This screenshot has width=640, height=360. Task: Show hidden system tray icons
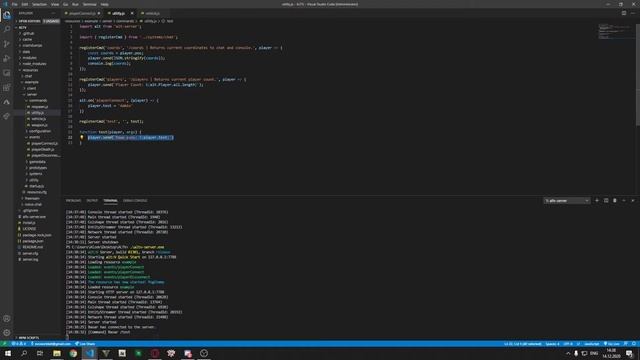pos(568,353)
